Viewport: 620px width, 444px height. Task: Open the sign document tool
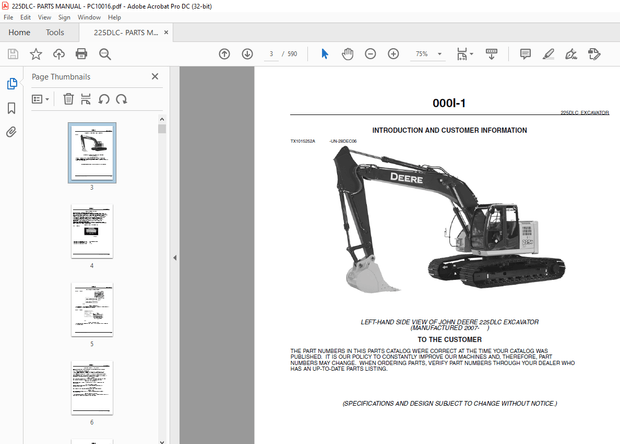pyautogui.click(x=571, y=54)
